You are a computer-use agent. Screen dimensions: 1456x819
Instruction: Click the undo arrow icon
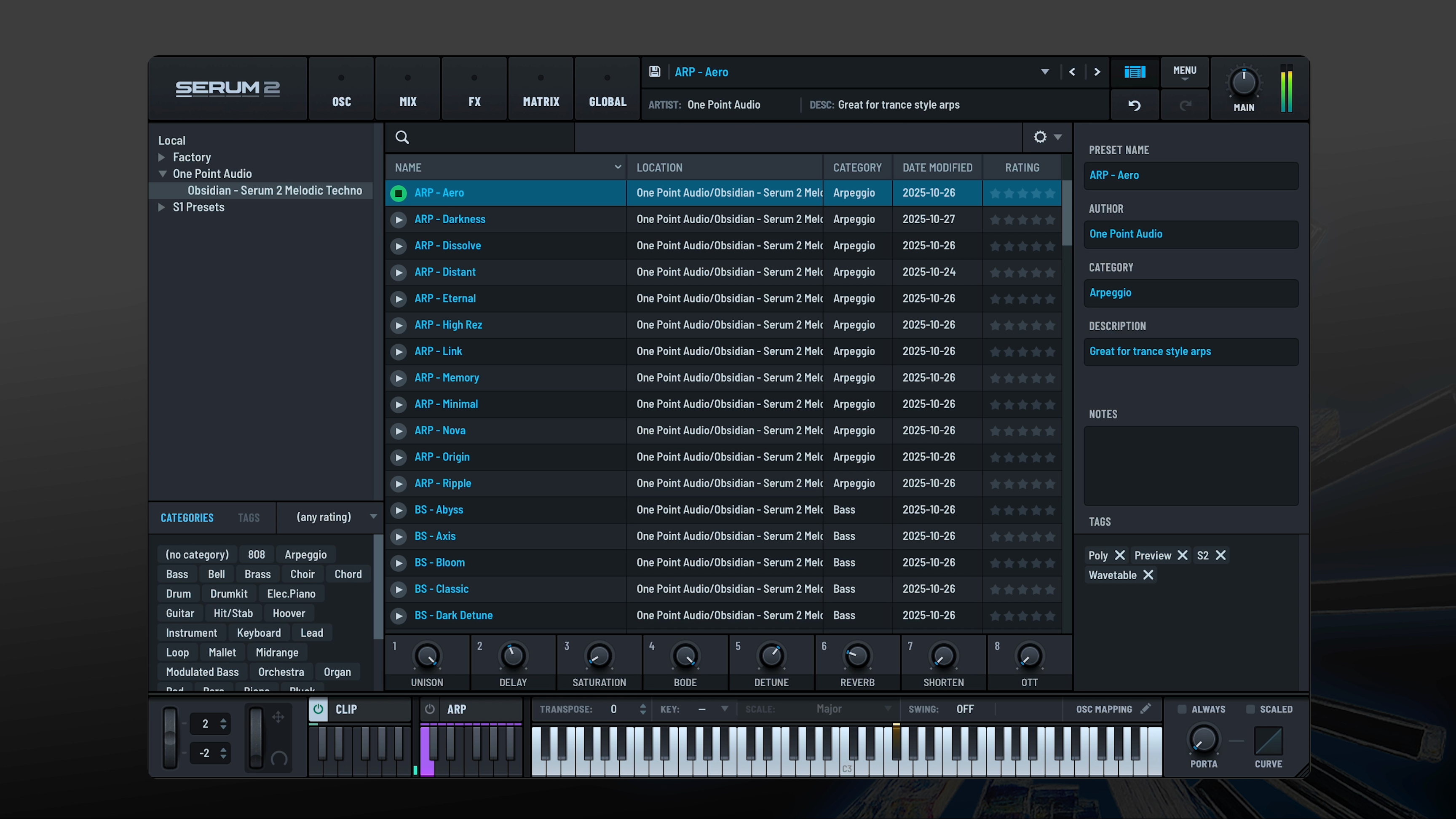click(x=1135, y=105)
